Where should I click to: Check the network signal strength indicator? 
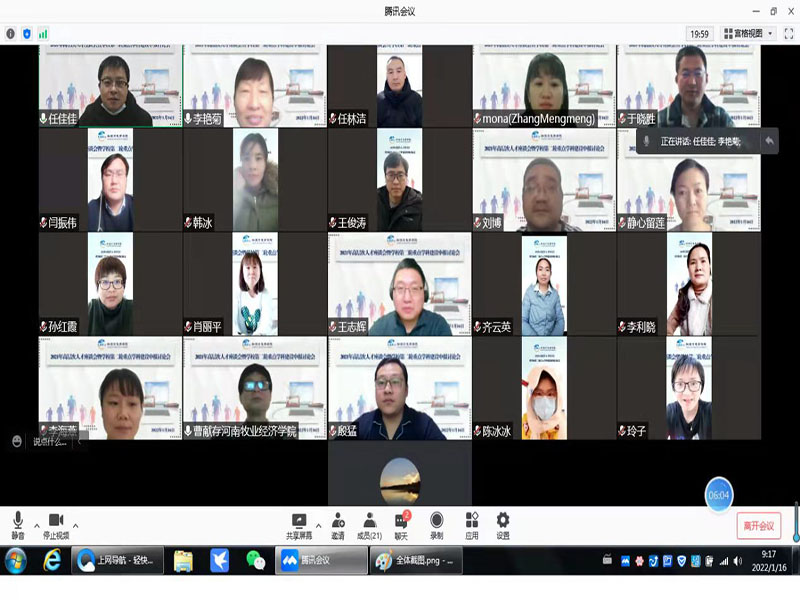43,33
